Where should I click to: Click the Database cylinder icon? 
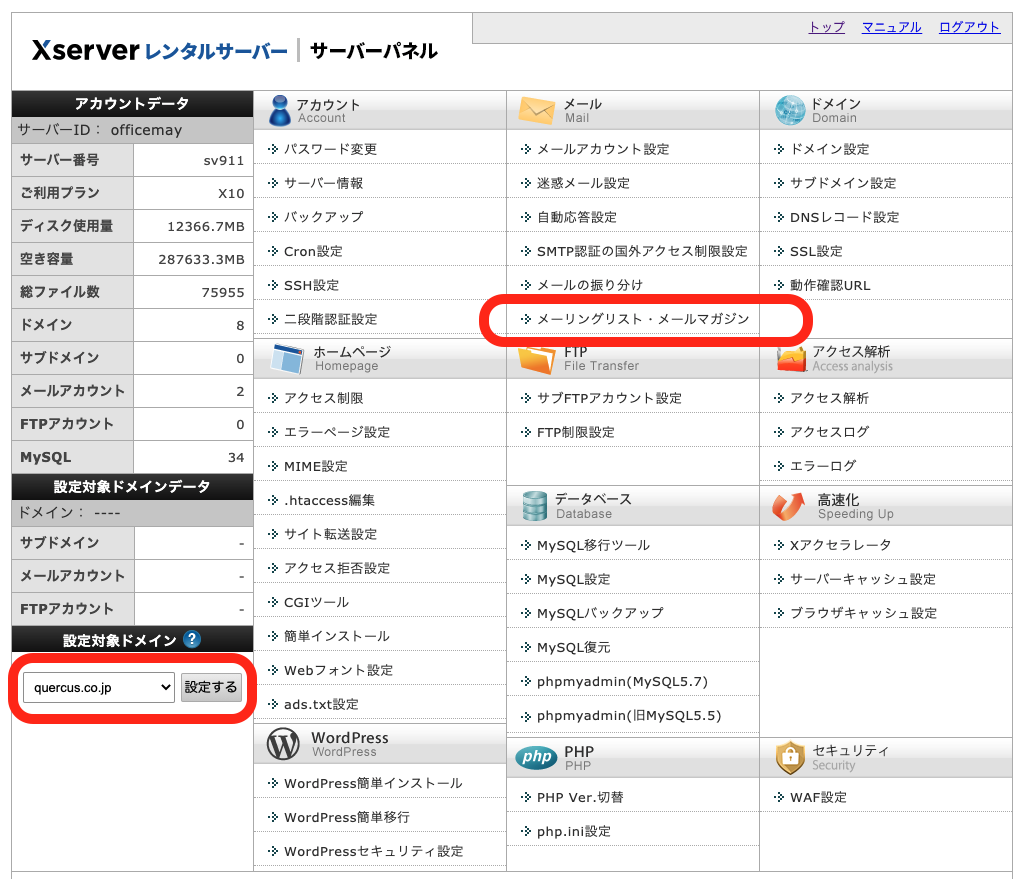tap(534, 506)
